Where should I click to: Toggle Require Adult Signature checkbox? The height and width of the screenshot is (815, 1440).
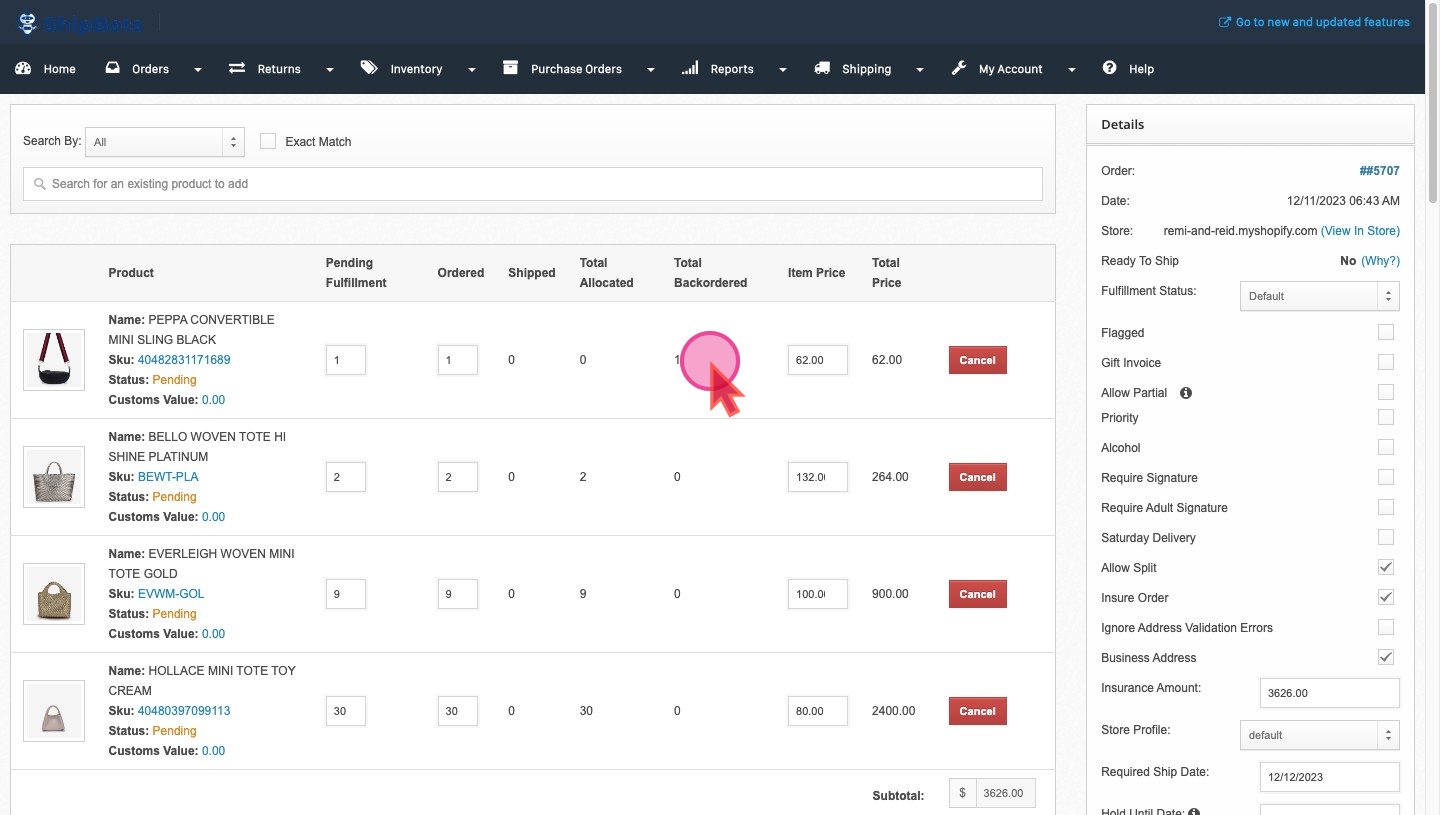[x=1386, y=507]
